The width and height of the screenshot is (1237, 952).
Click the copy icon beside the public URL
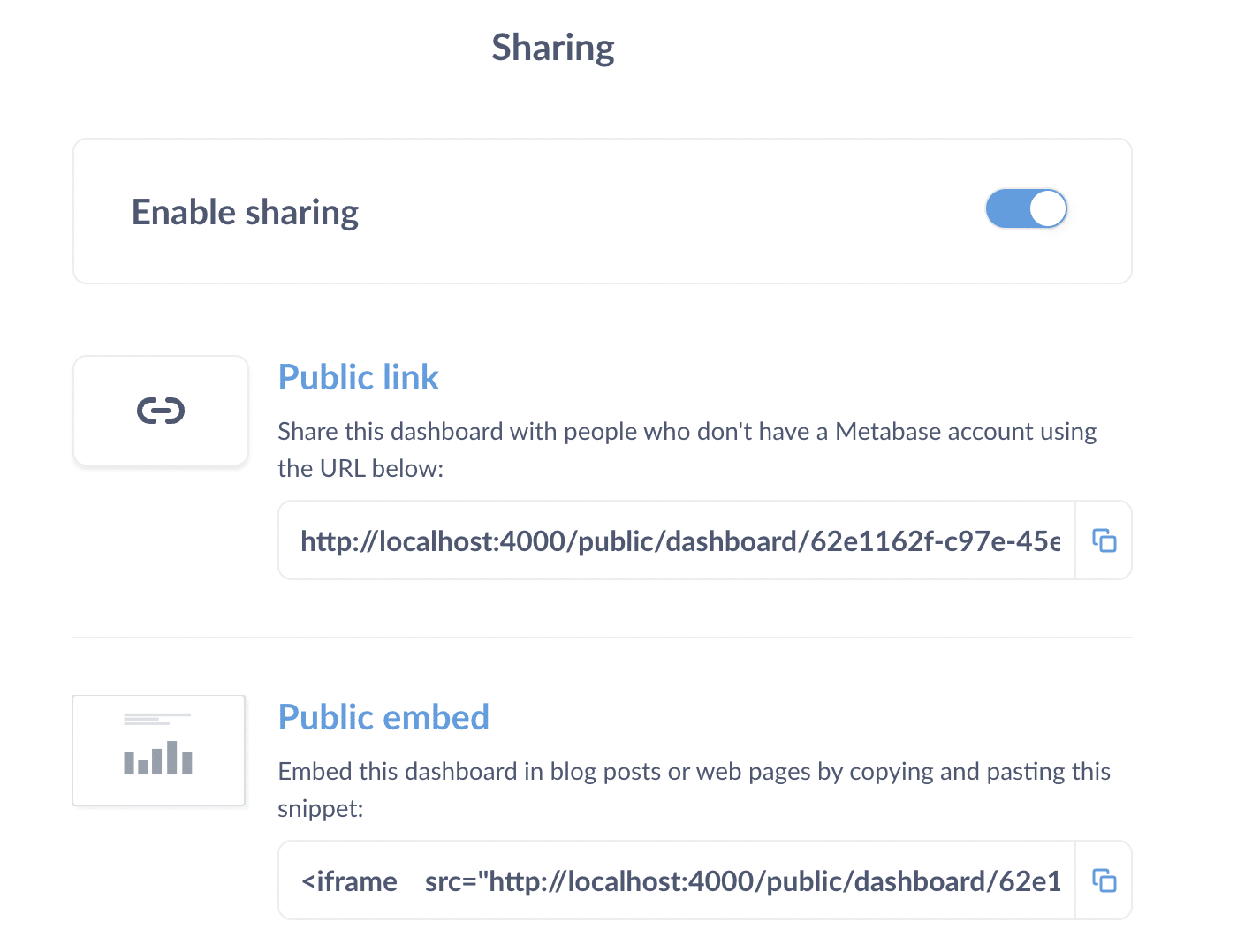1104,540
